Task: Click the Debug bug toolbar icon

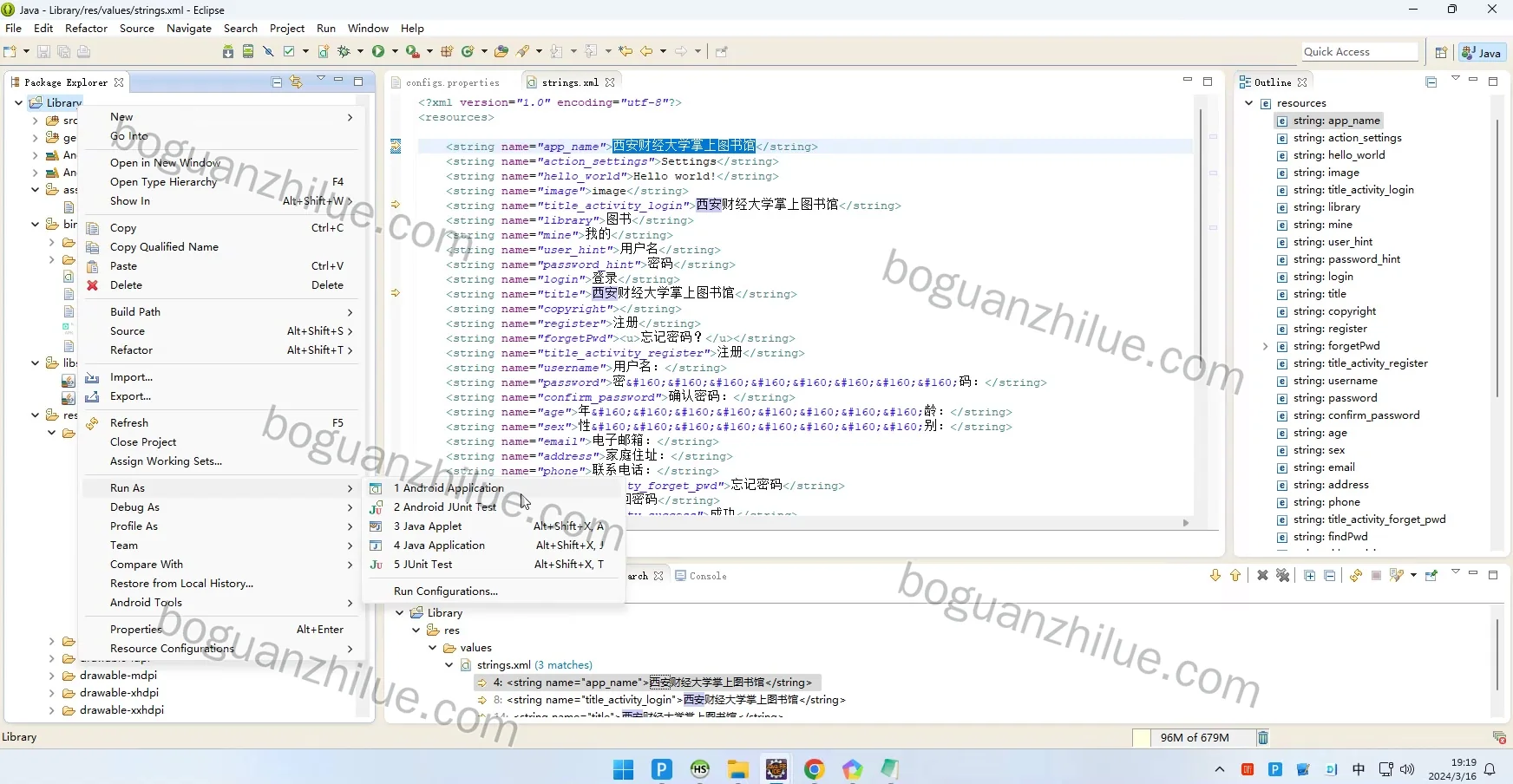Action: coord(344,52)
